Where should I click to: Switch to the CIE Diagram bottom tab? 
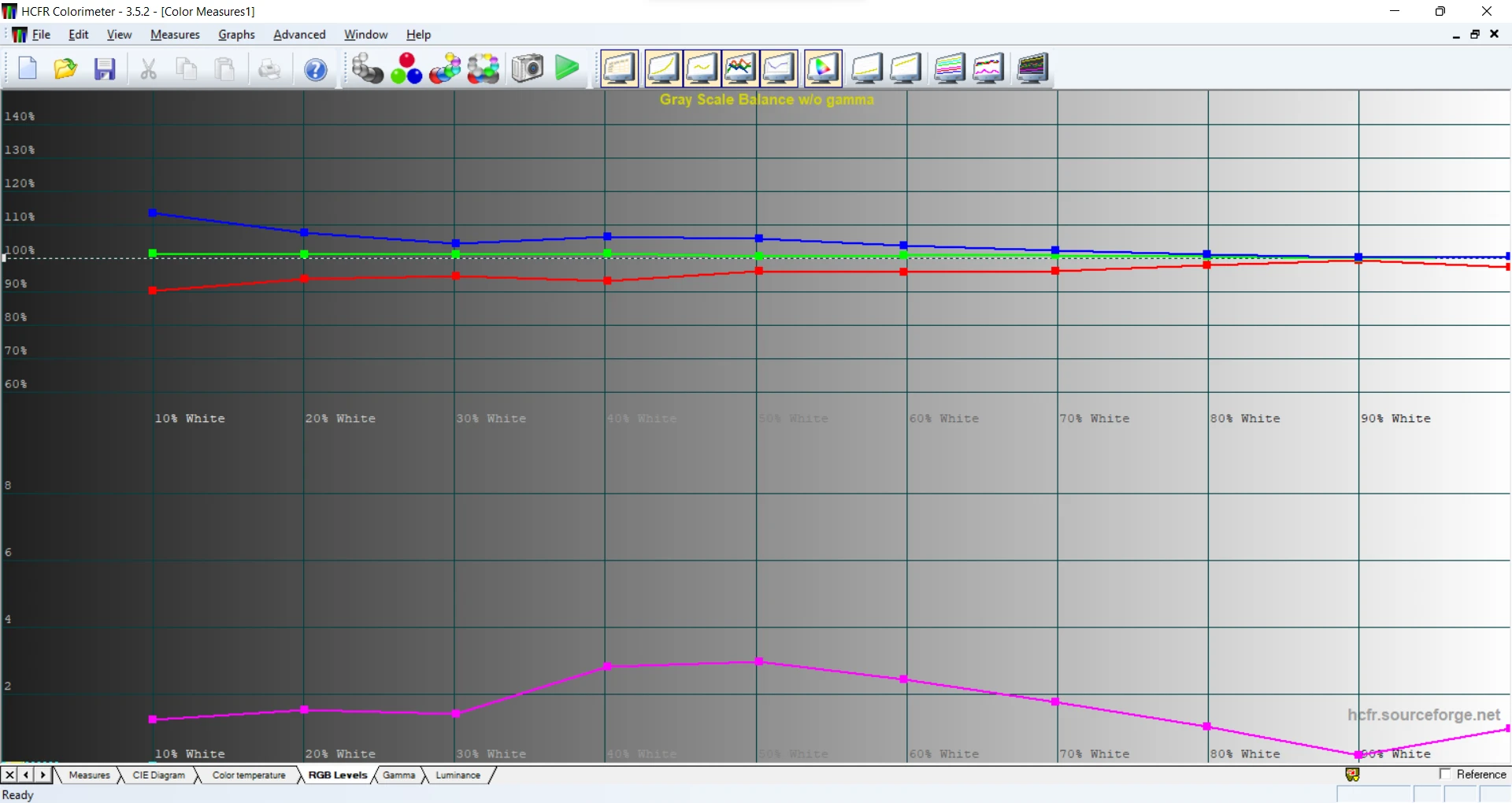pos(158,775)
